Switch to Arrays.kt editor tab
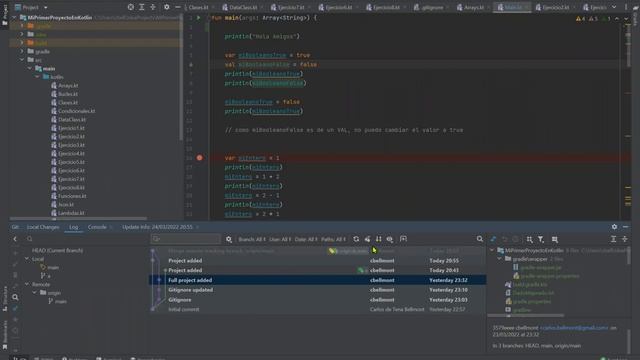Screen dimensions: 640x360 coord(473,7)
